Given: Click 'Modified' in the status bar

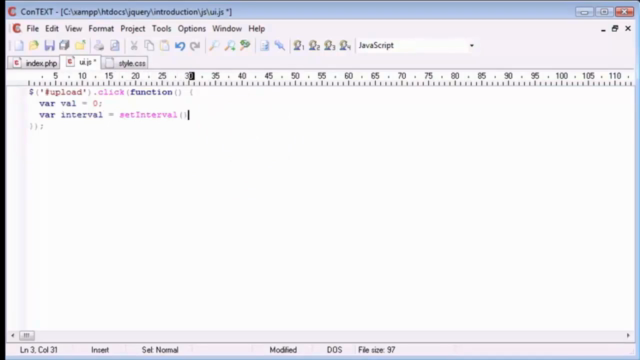Looking at the screenshot, I should 283,350.
